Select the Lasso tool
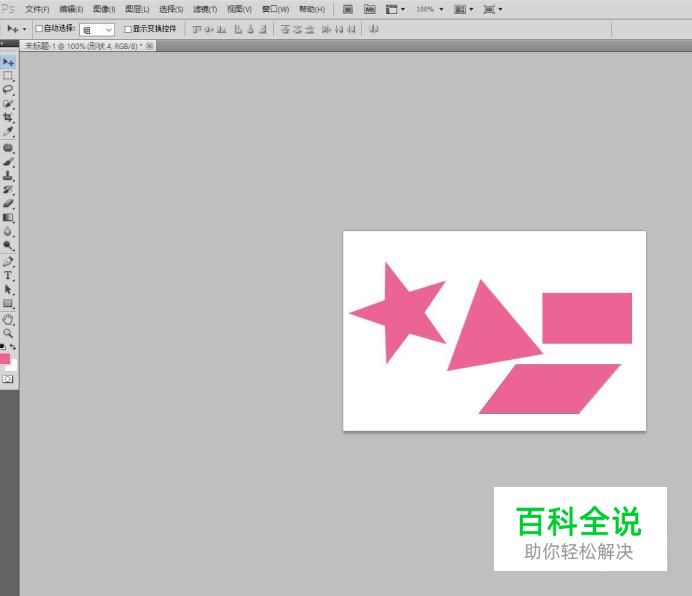The image size is (692, 596). point(8,90)
